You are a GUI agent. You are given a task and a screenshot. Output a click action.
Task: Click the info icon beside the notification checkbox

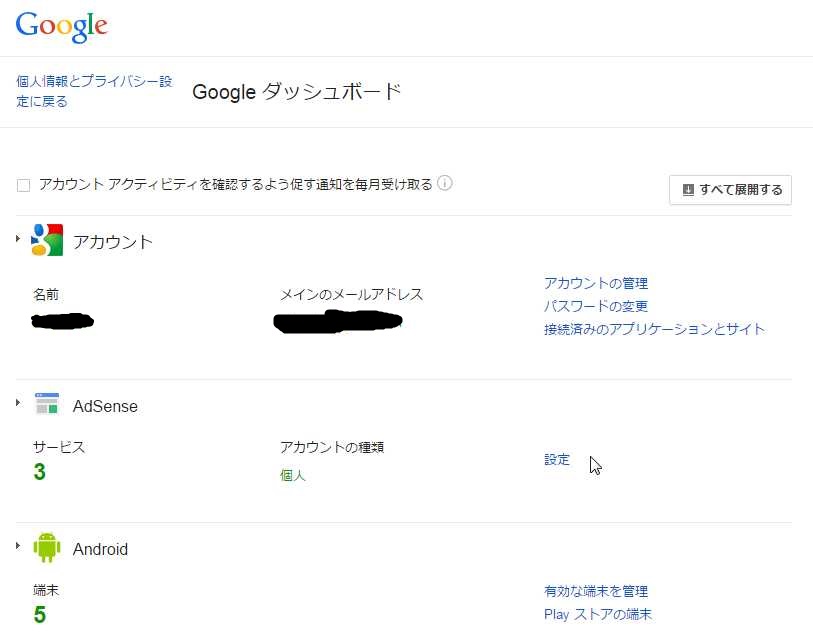[444, 183]
